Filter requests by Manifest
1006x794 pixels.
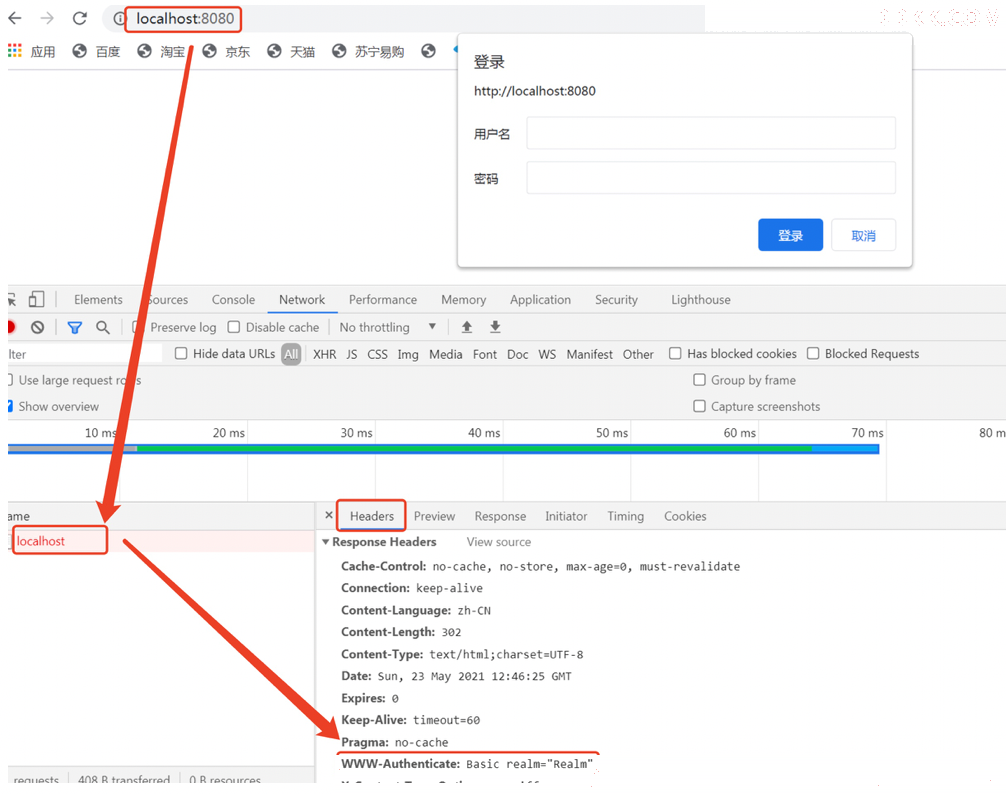tap(590, 354)
